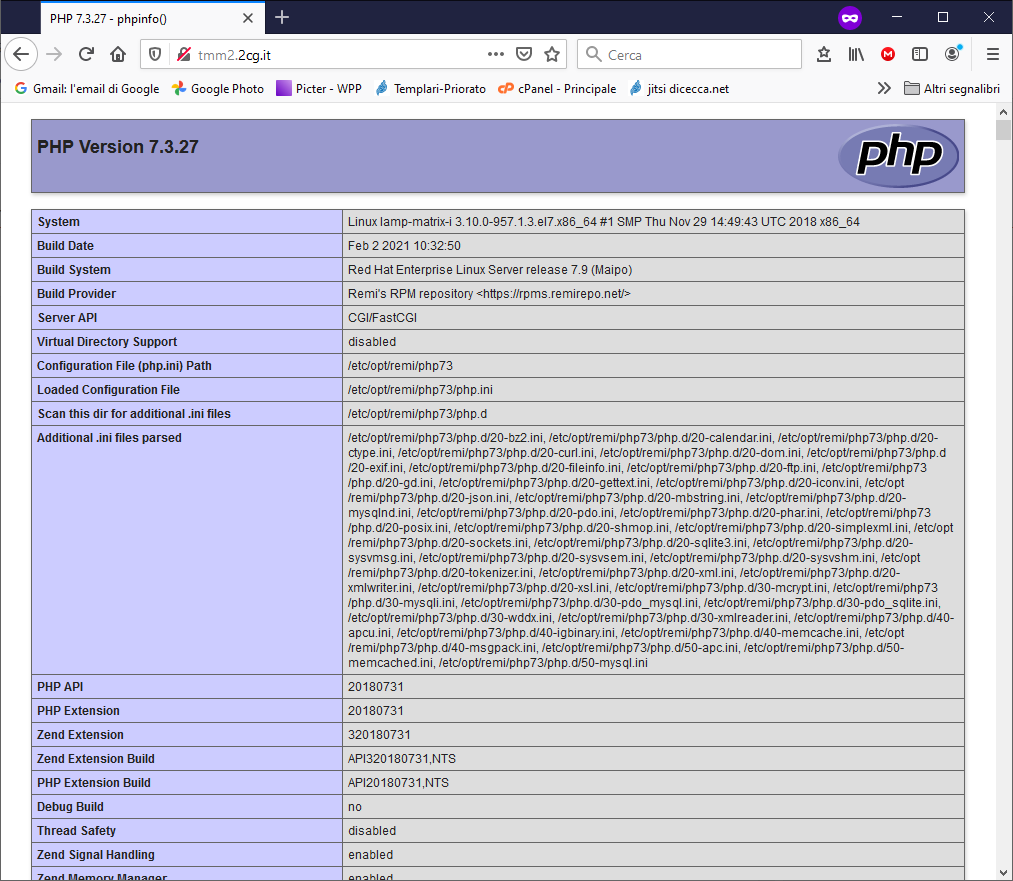Open bookmarks menu toolbar icon
This screenshot has width=1013, height=881.
click(824, 54)
